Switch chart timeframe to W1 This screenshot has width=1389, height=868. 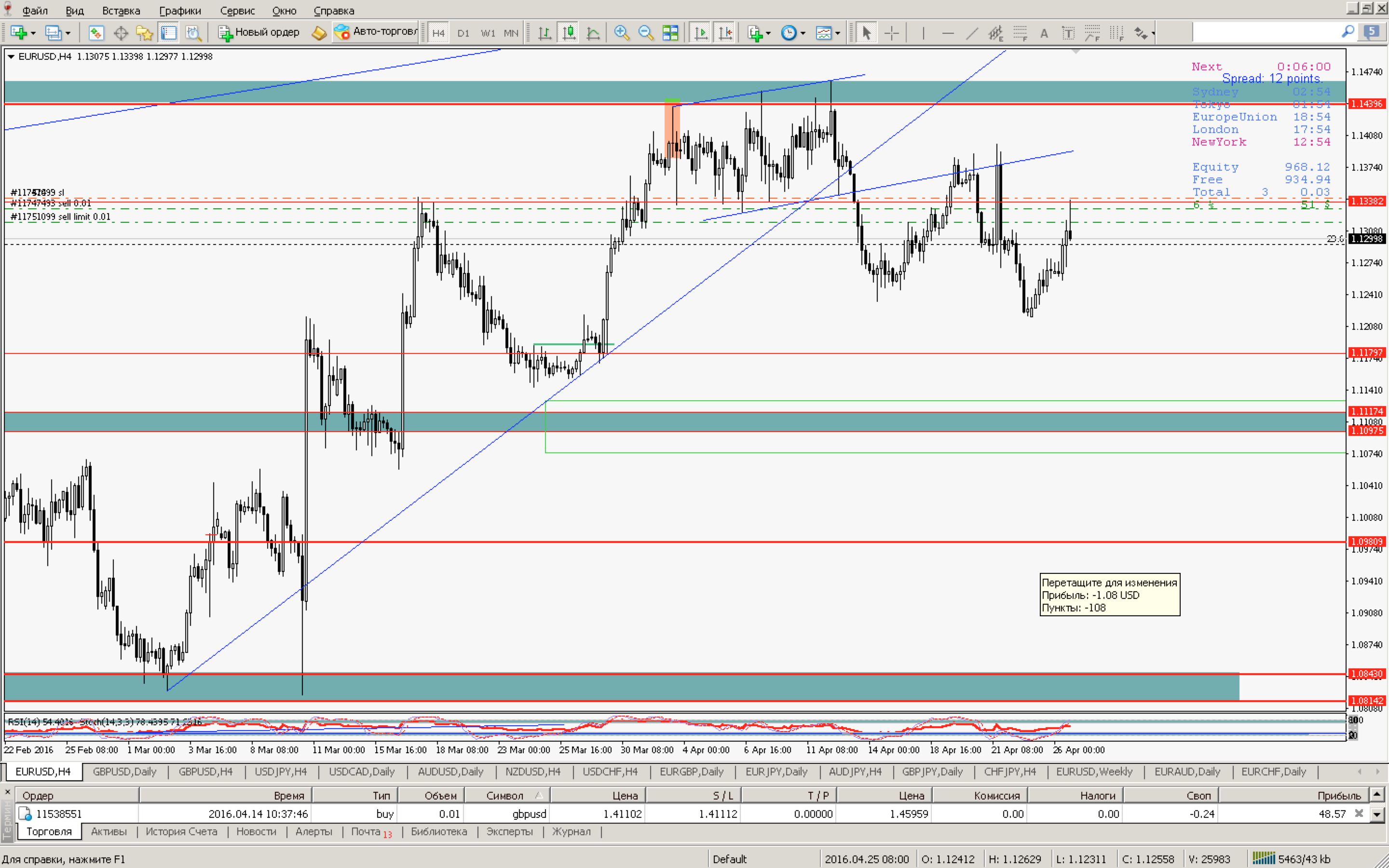488,33
